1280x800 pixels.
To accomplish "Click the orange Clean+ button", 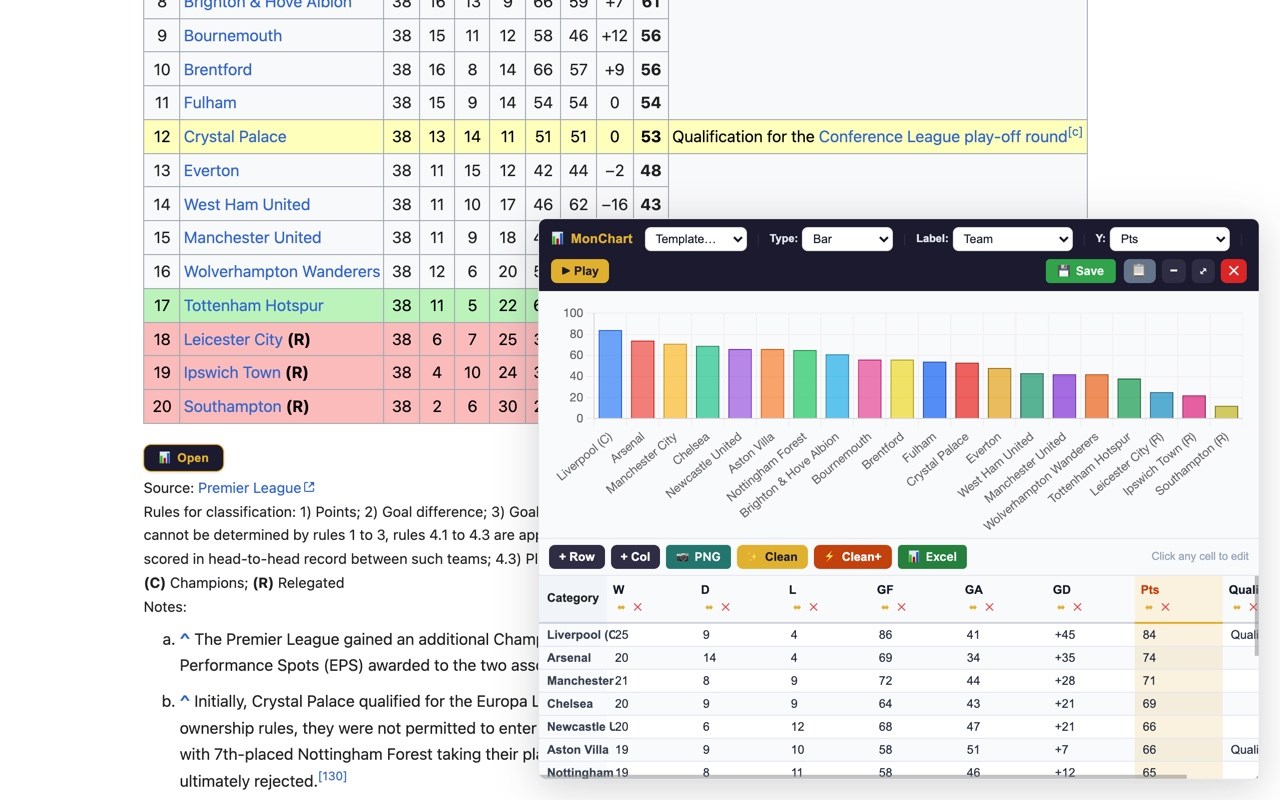I will [x=853, y=557].
